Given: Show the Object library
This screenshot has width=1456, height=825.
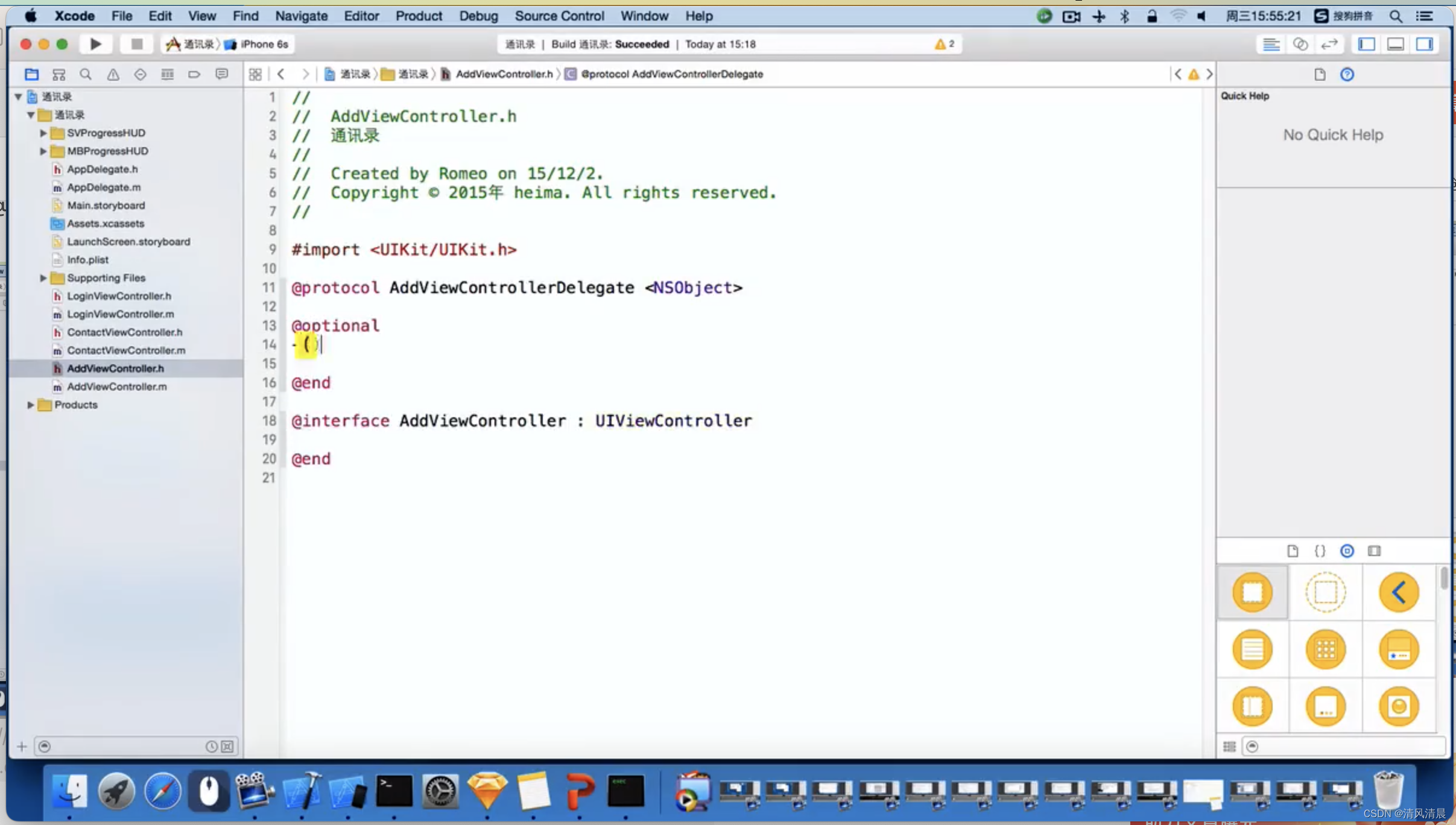Looking at the screenshot, I should [x=1347, y=551].
